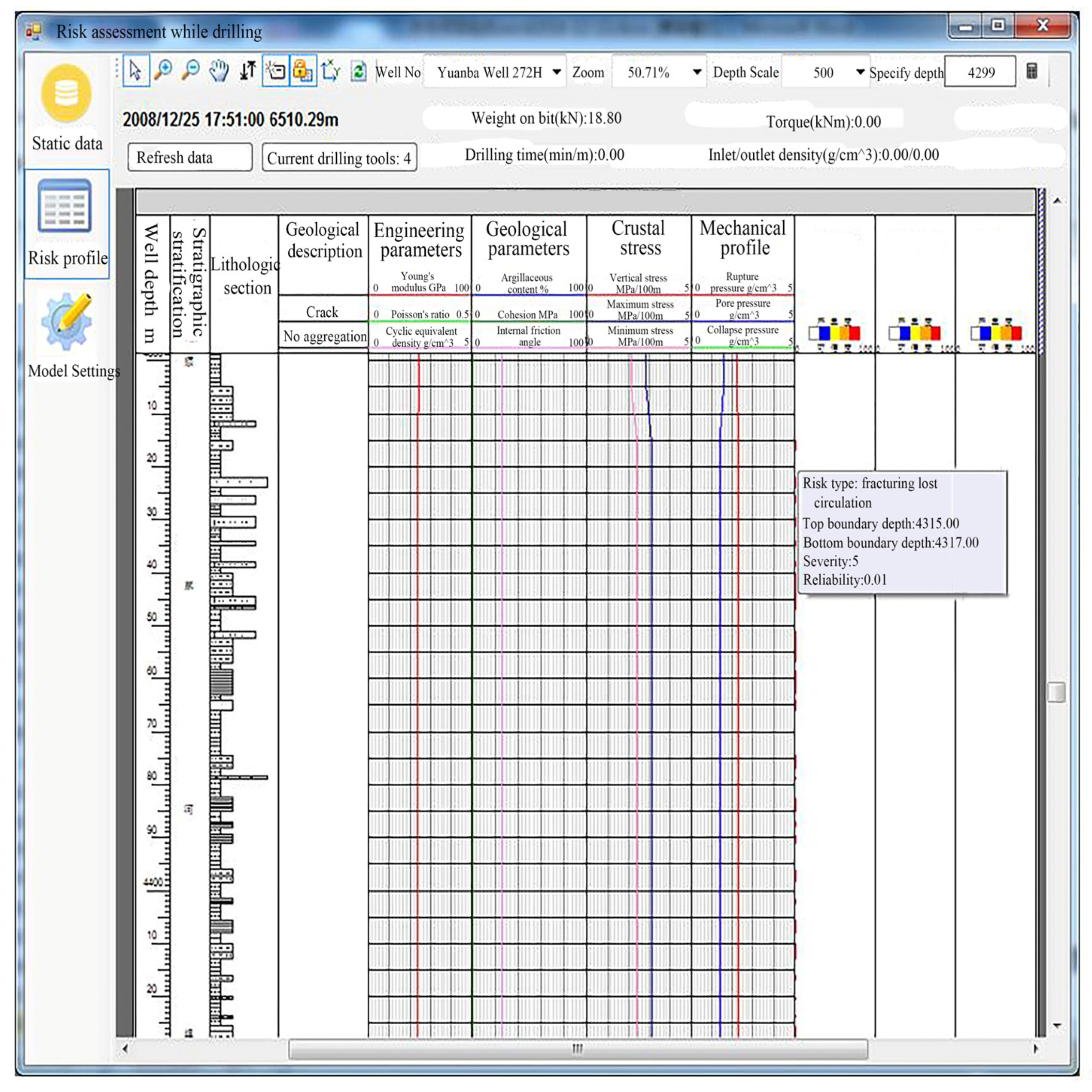
Task: Click the calculator icon beside Specify depth
Action: [x=1031, y=71]
